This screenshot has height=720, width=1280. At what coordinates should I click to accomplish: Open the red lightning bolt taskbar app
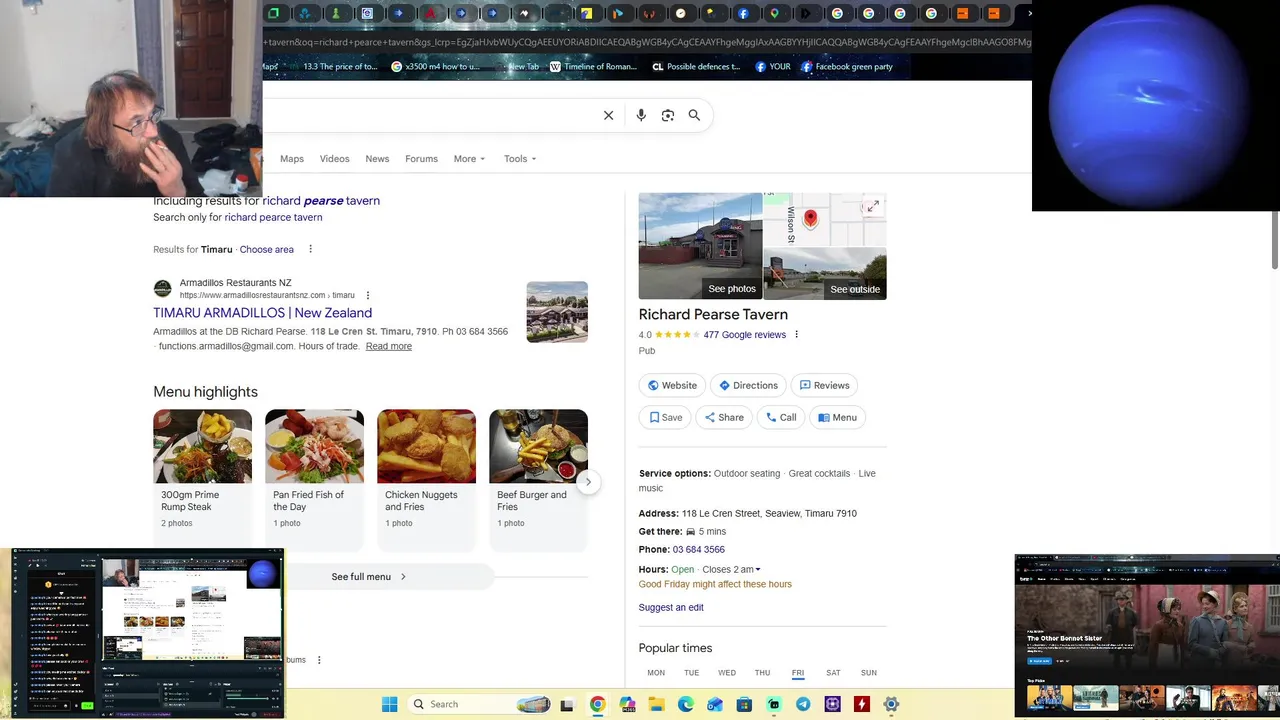tap(862, 704)
